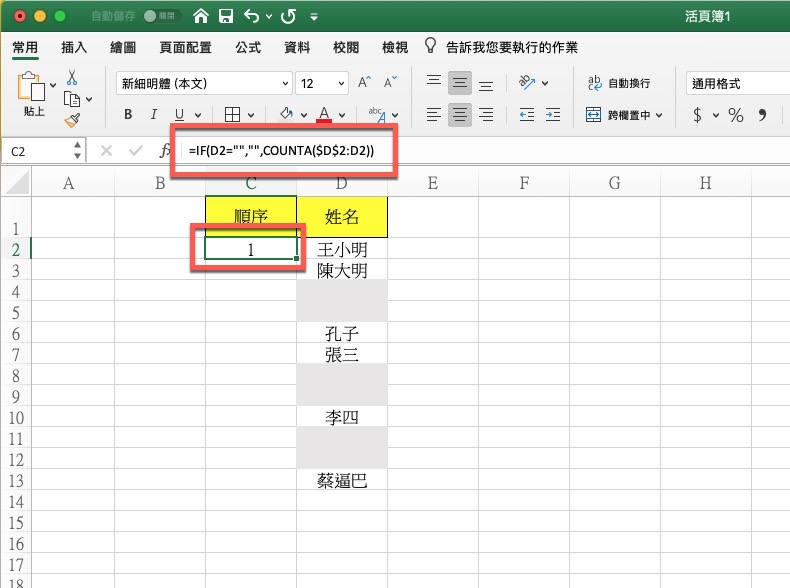Cancel formula entry with X
This screenshot has height=588, width=790.
106,151
